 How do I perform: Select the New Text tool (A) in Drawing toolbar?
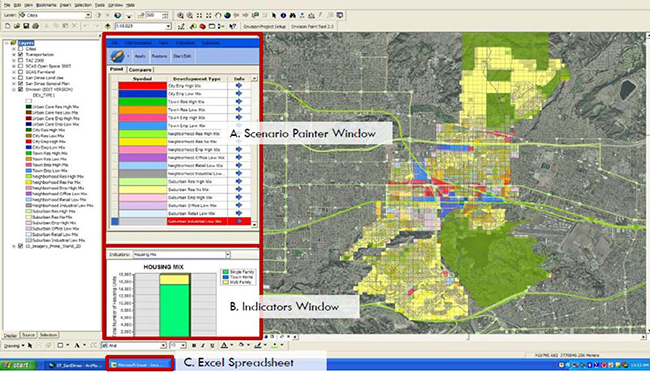click(77, 345)
